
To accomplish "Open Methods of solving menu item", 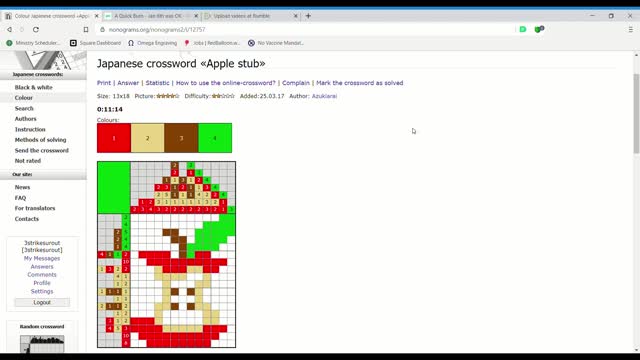I will (40, 140).
